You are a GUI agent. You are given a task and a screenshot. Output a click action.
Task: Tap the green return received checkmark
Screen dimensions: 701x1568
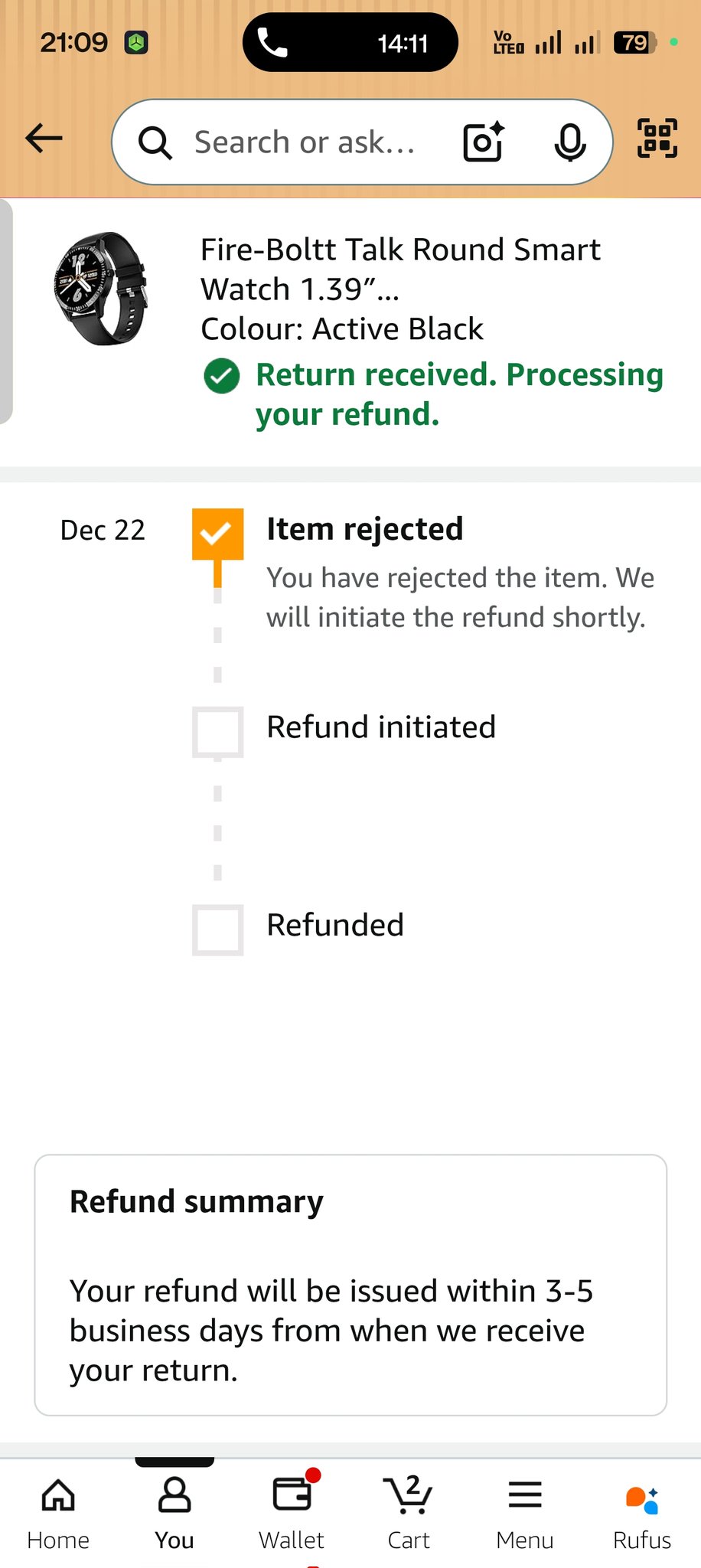click(222, 376)
